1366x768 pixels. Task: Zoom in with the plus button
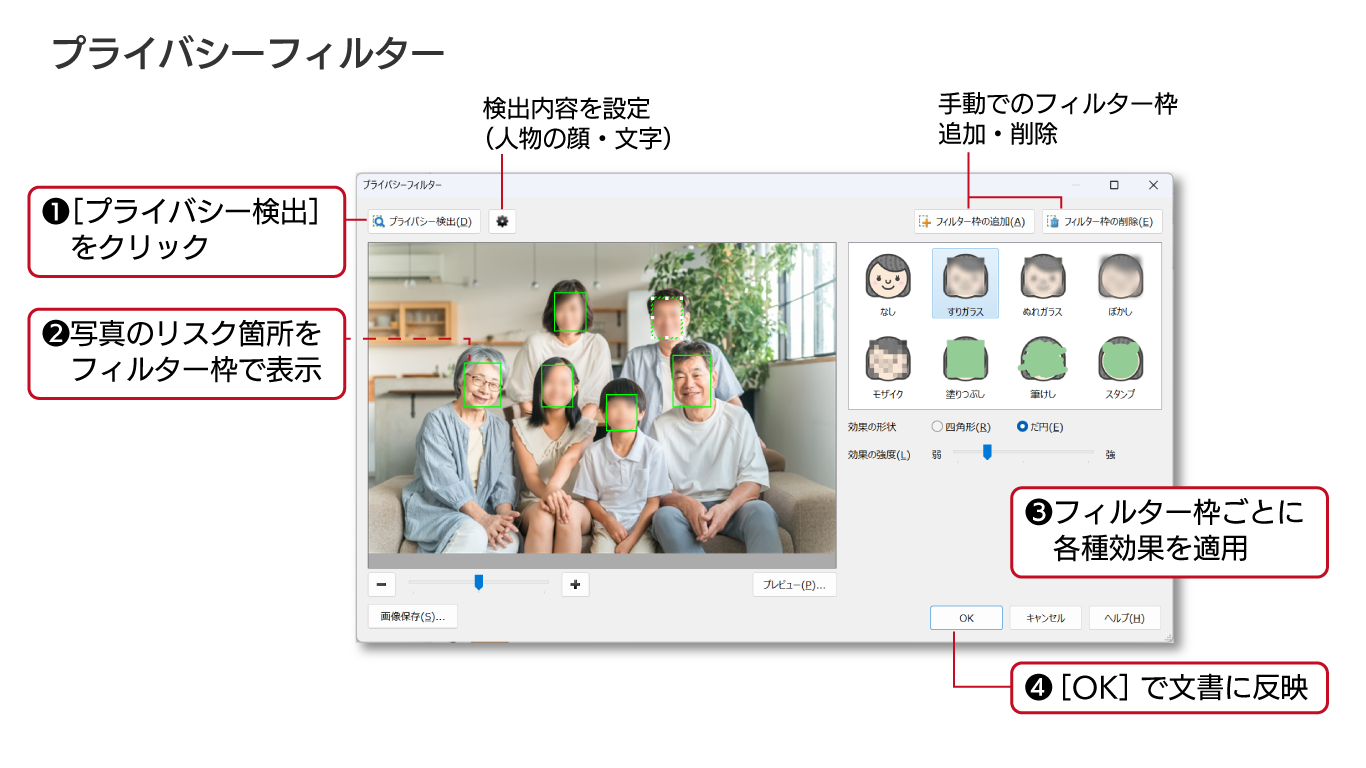pos(575,584)
